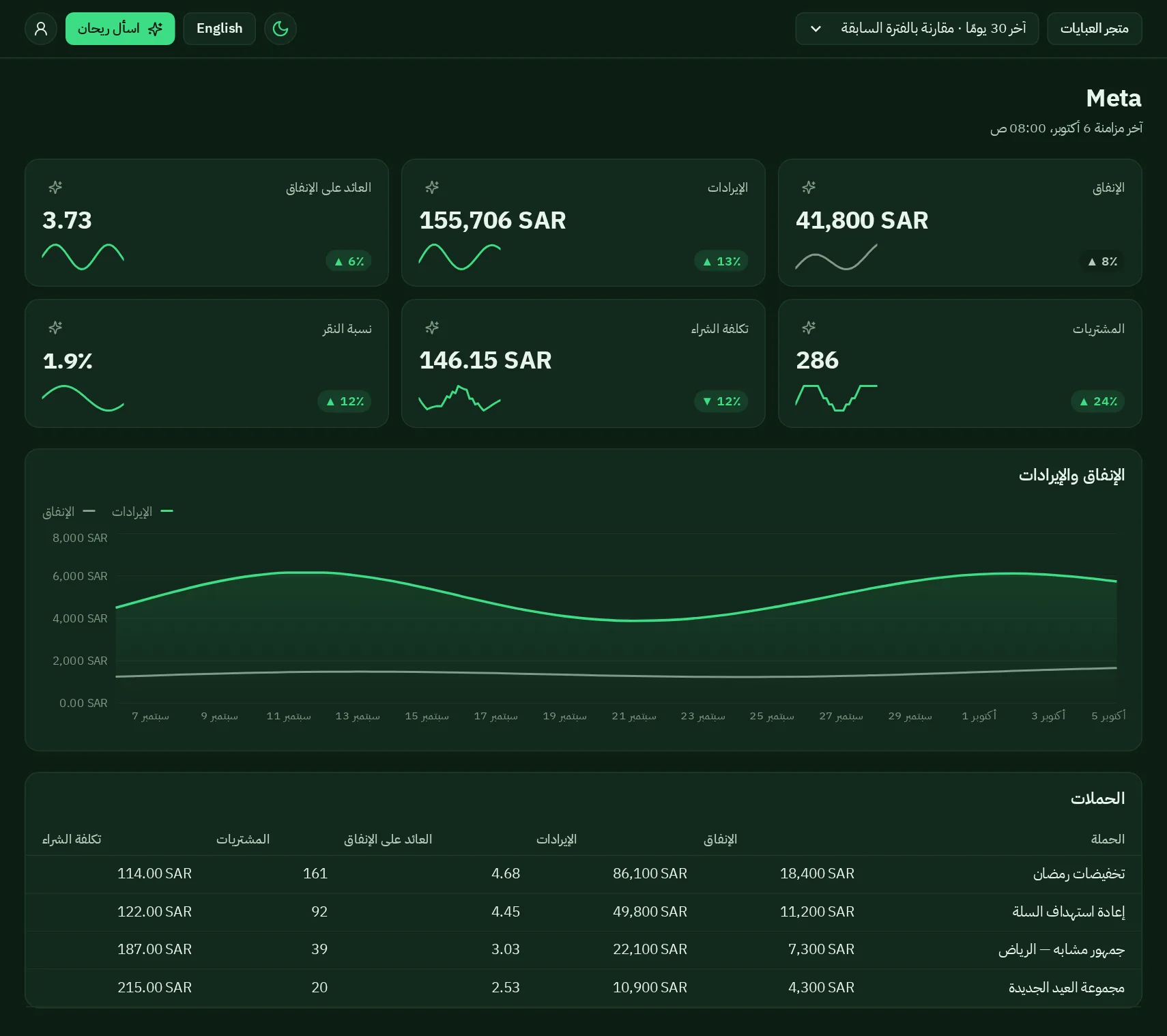This screenshot has width=1167, height=1036.
Task: Click 86,100 SAR revenue cell
Action: click(650, 874)
